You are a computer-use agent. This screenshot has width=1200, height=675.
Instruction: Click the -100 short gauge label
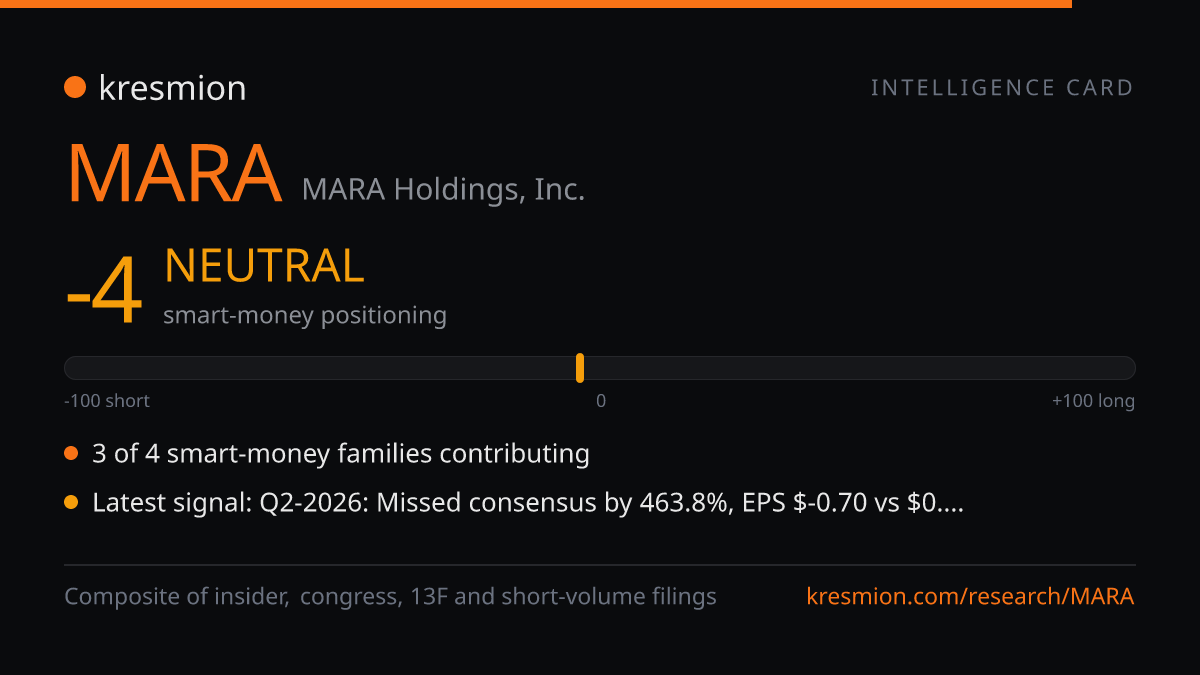pos(107,401)
